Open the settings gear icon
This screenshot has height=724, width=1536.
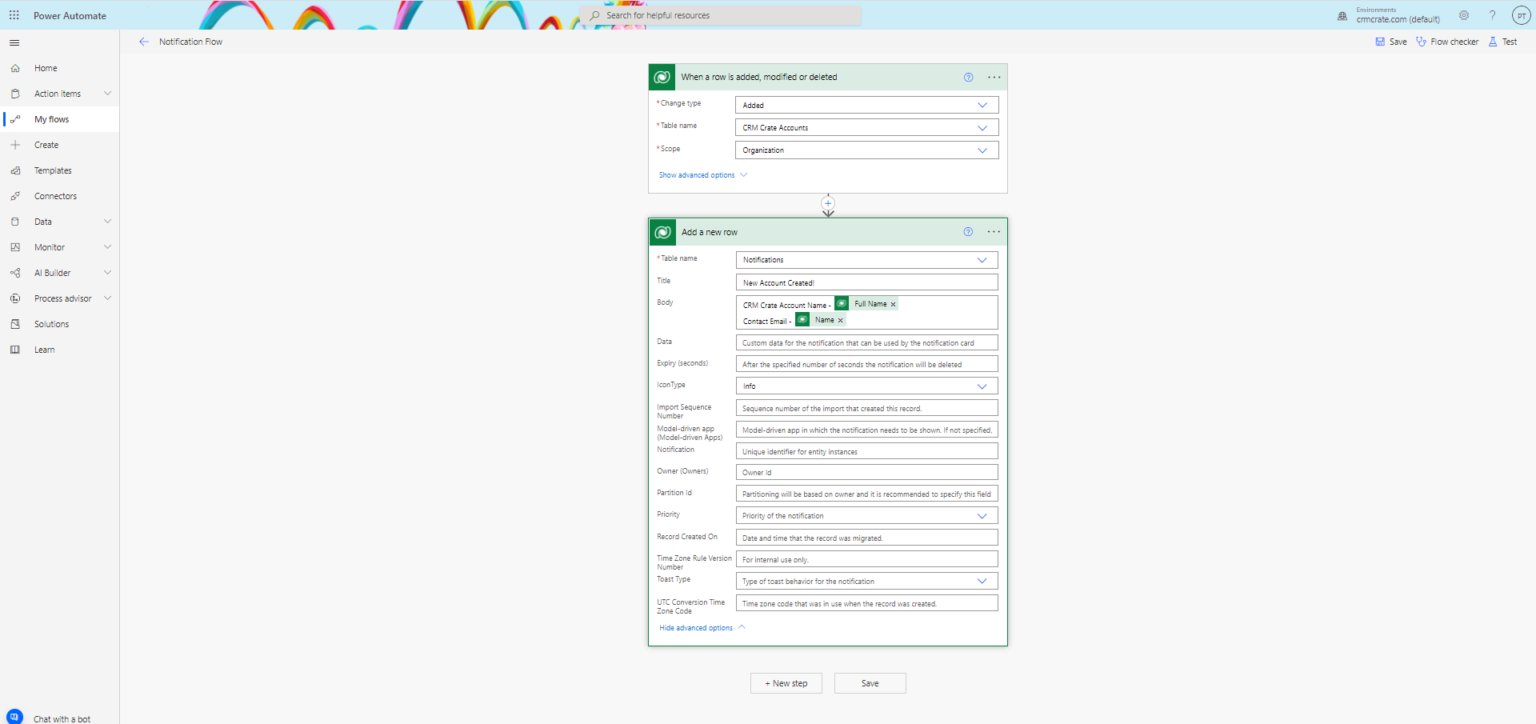[x=1463, y=15]
